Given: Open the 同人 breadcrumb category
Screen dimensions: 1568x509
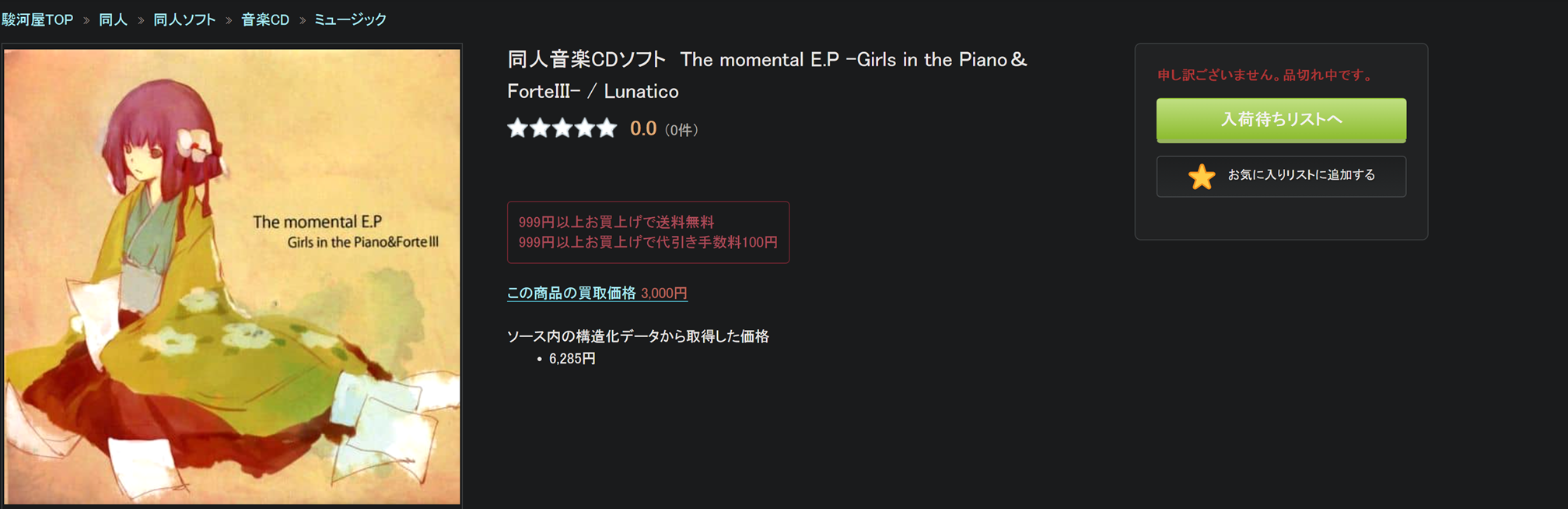Looking at the screenshot, I should (x=113, y=20).
